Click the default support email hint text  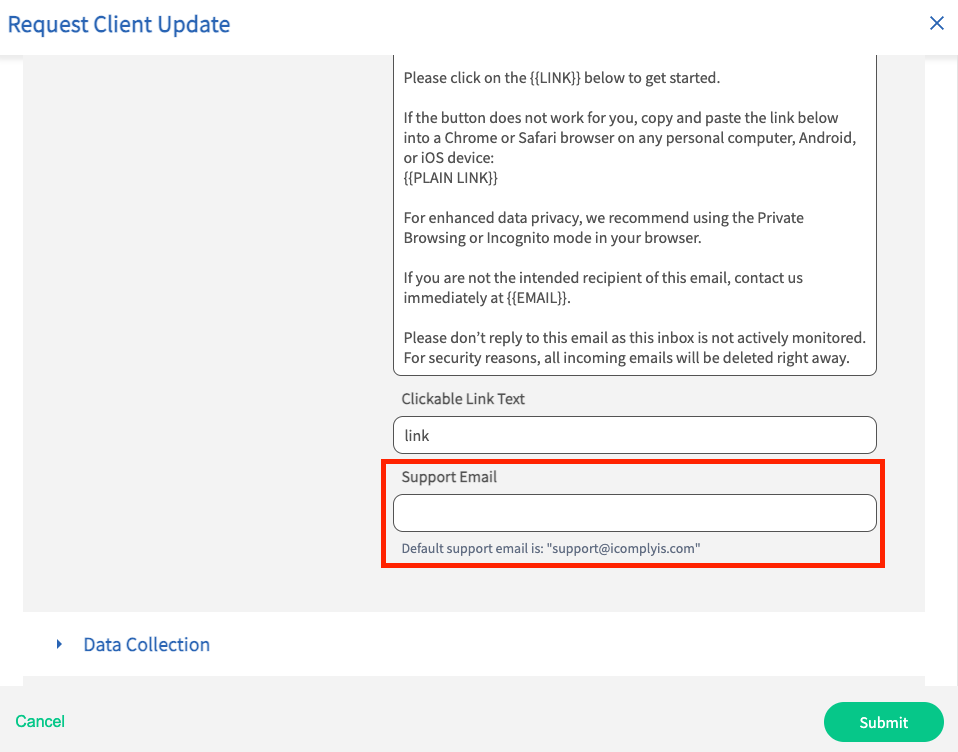click(550, 548)
